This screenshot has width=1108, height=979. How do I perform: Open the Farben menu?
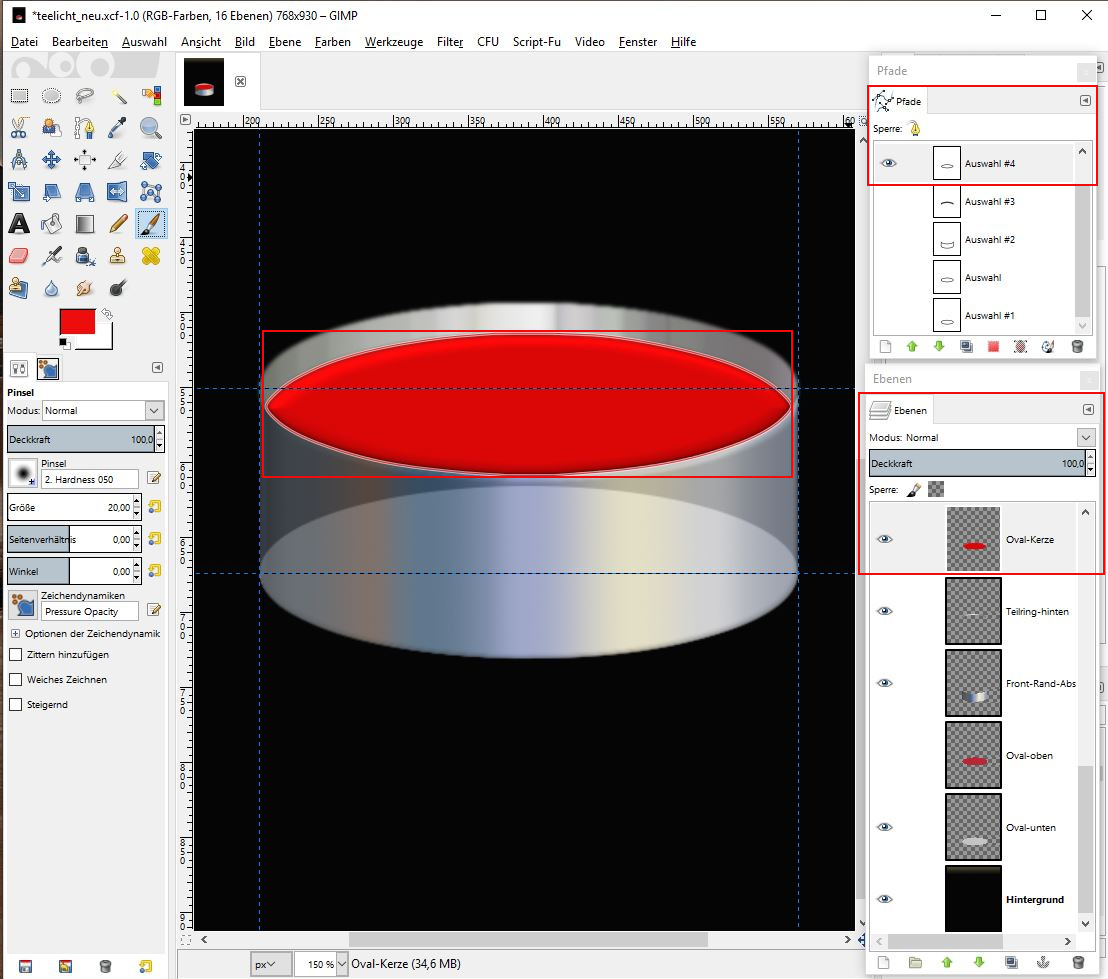point(332,42)
